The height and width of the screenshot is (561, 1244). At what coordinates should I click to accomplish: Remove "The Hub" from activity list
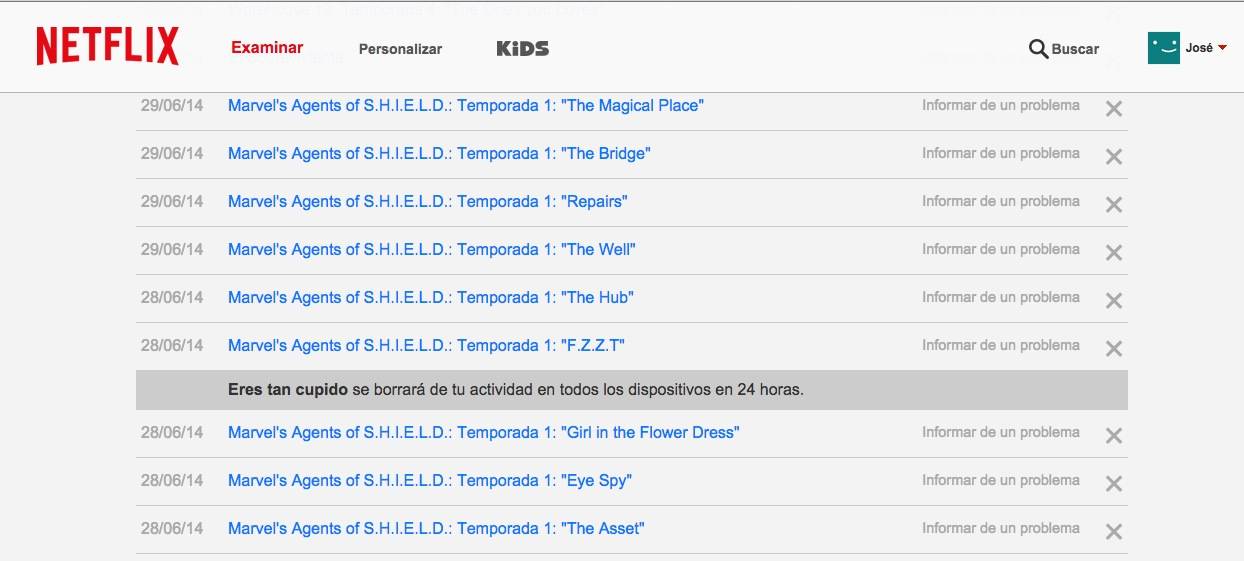pyautogui.click(x=1114, y=300)
